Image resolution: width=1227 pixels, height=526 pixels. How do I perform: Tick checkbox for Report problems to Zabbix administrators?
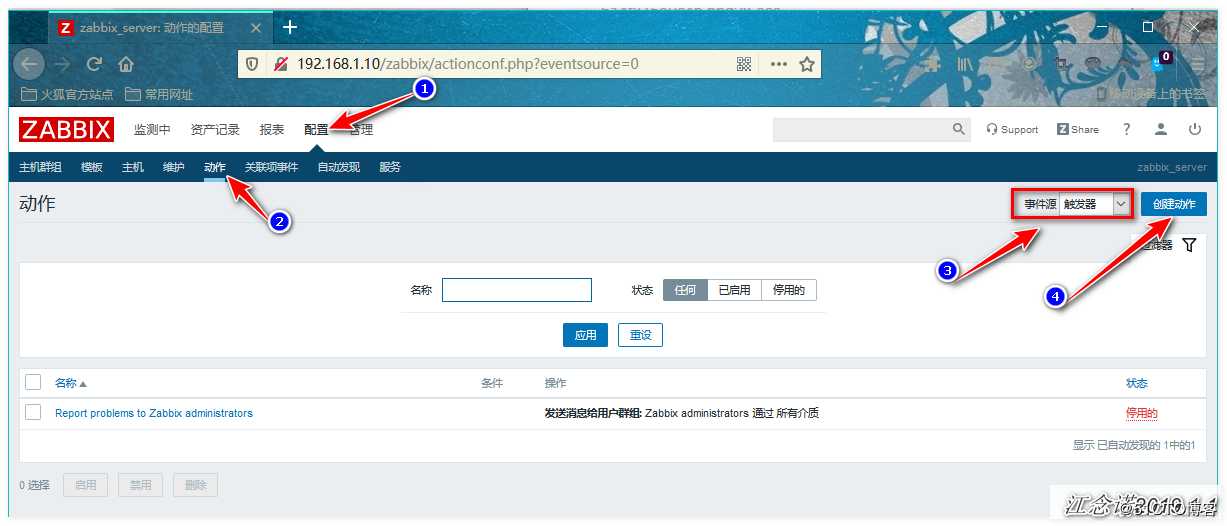tap(33, 412)
